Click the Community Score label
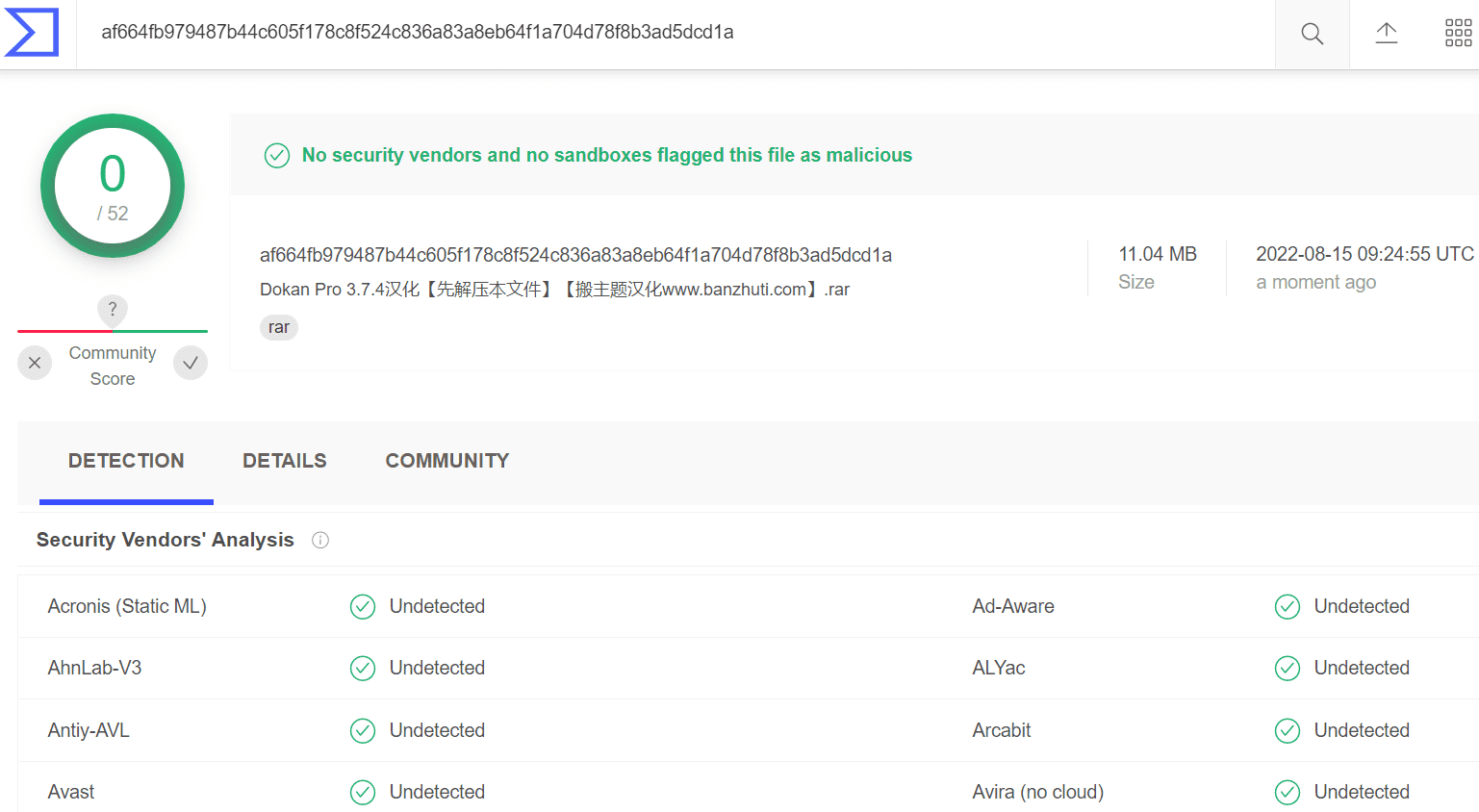 point(113,367)
